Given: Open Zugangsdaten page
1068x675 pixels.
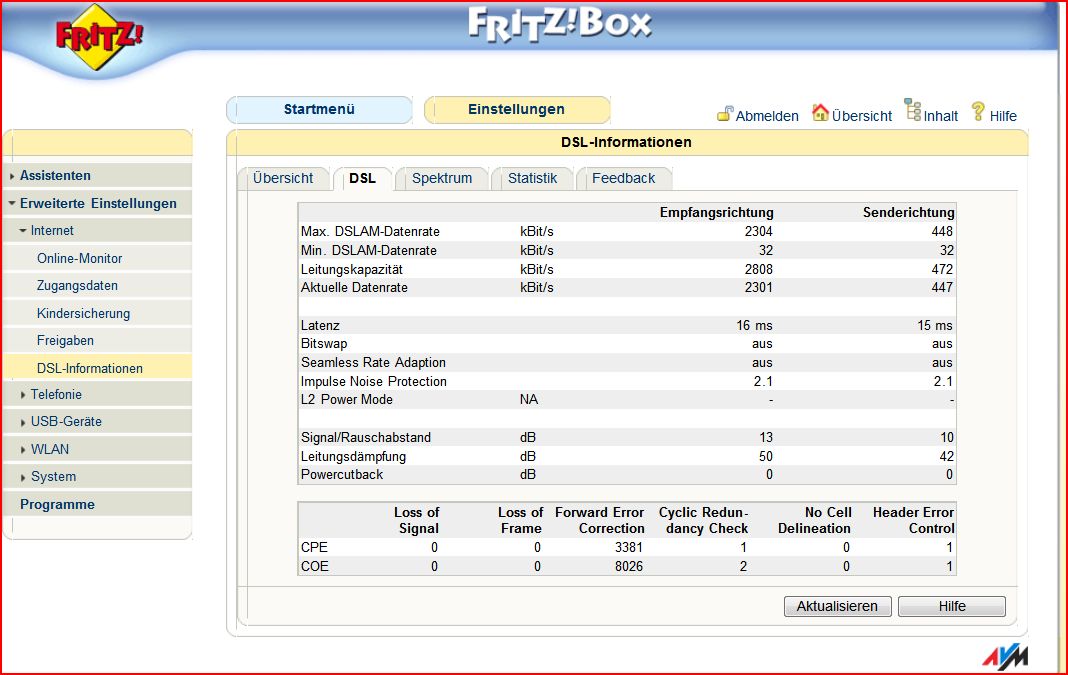Looking at the screenshot, I should pyautogui.click(x=77, y=285).
